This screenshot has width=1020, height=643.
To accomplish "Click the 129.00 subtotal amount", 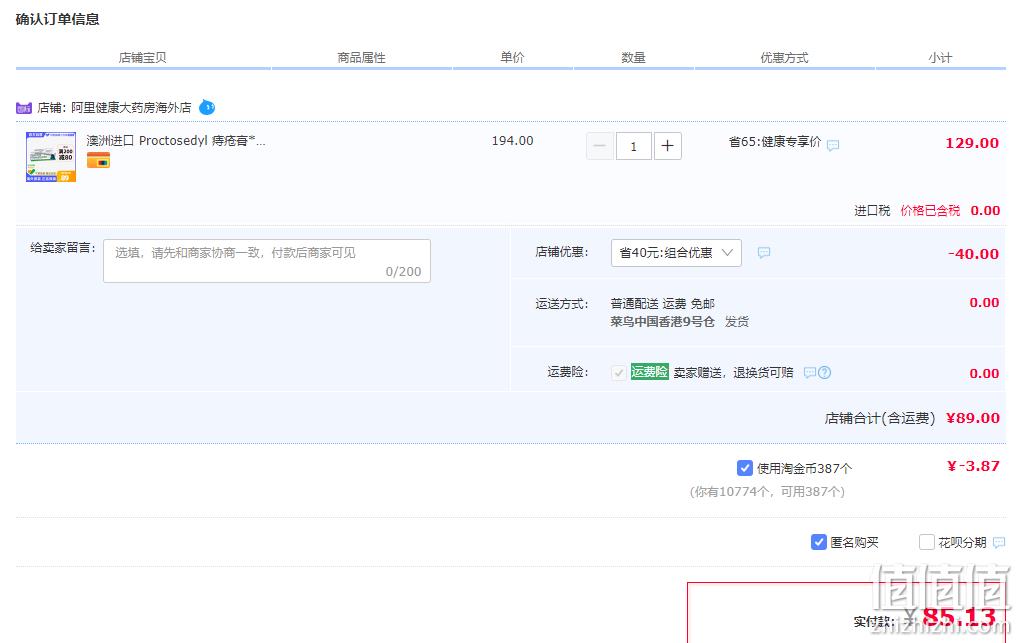I will pos(972,143).
